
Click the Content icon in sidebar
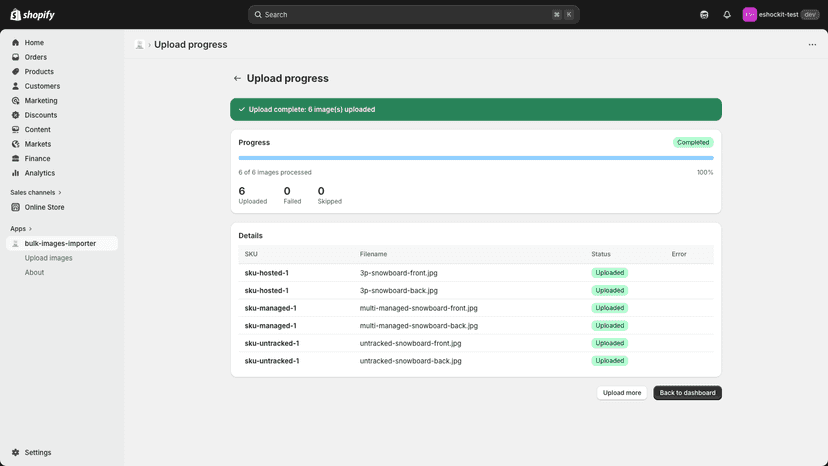[x=15, y=129]
